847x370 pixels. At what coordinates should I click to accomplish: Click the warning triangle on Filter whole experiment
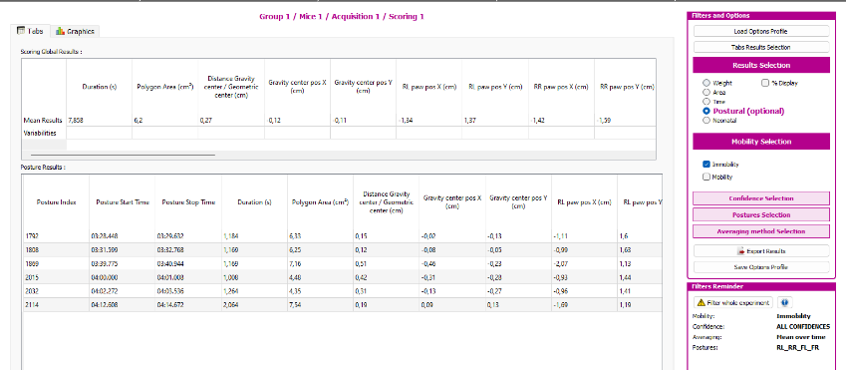pos(701,302)
